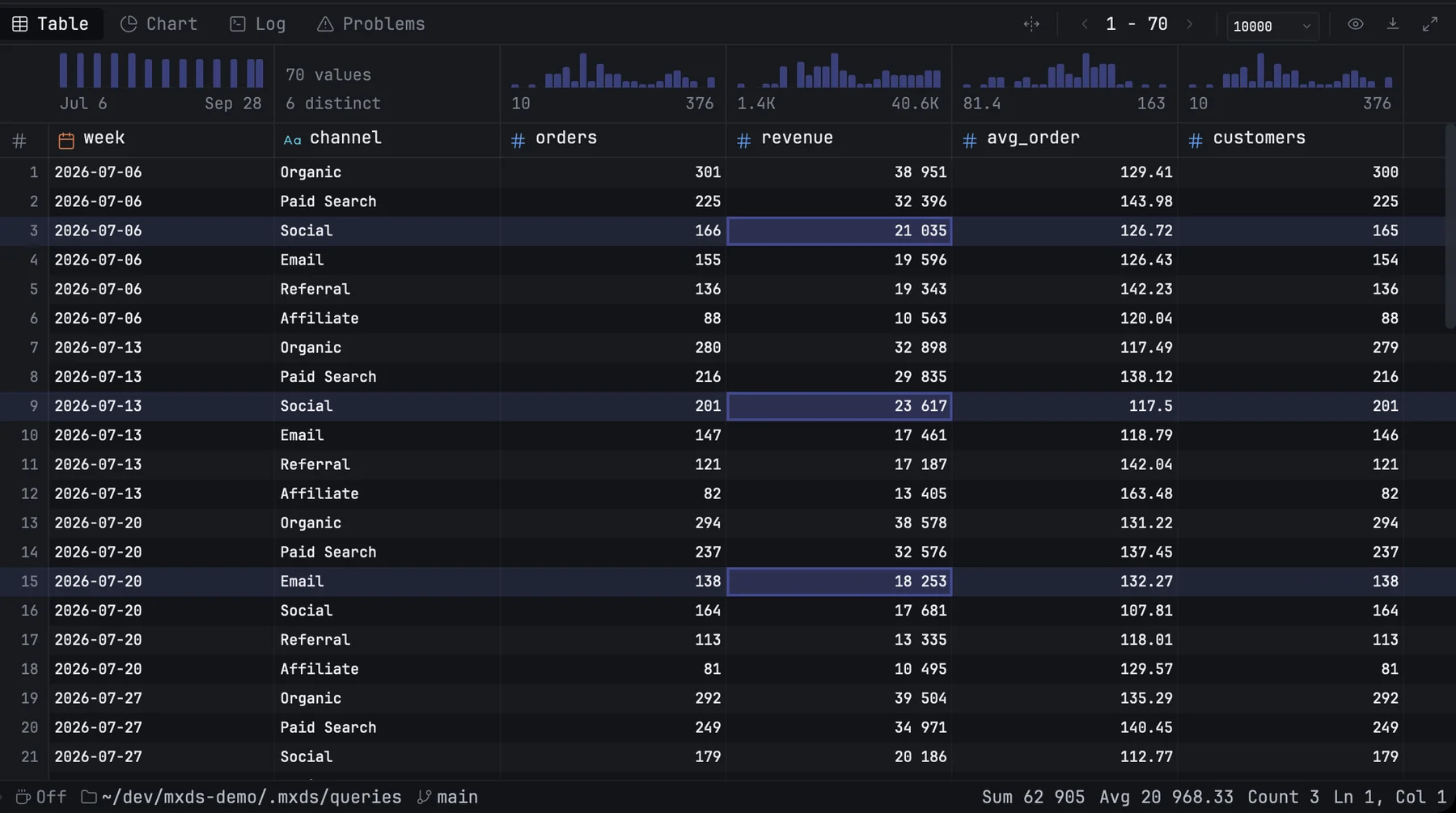
Task: Select the Paid Search cell in row 2
Action: pos(387,201)
